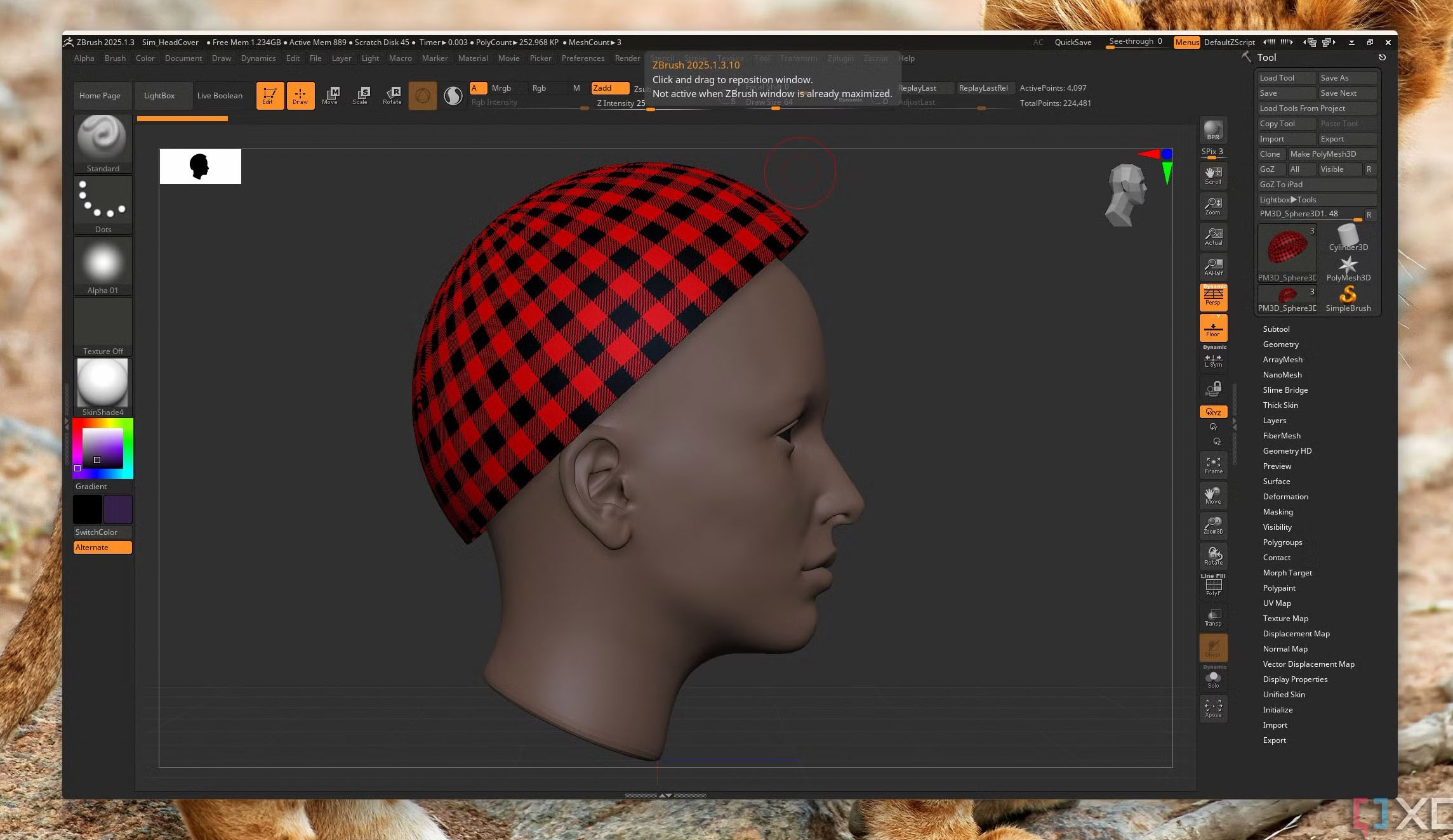Open the Standard brush selector

103,144
